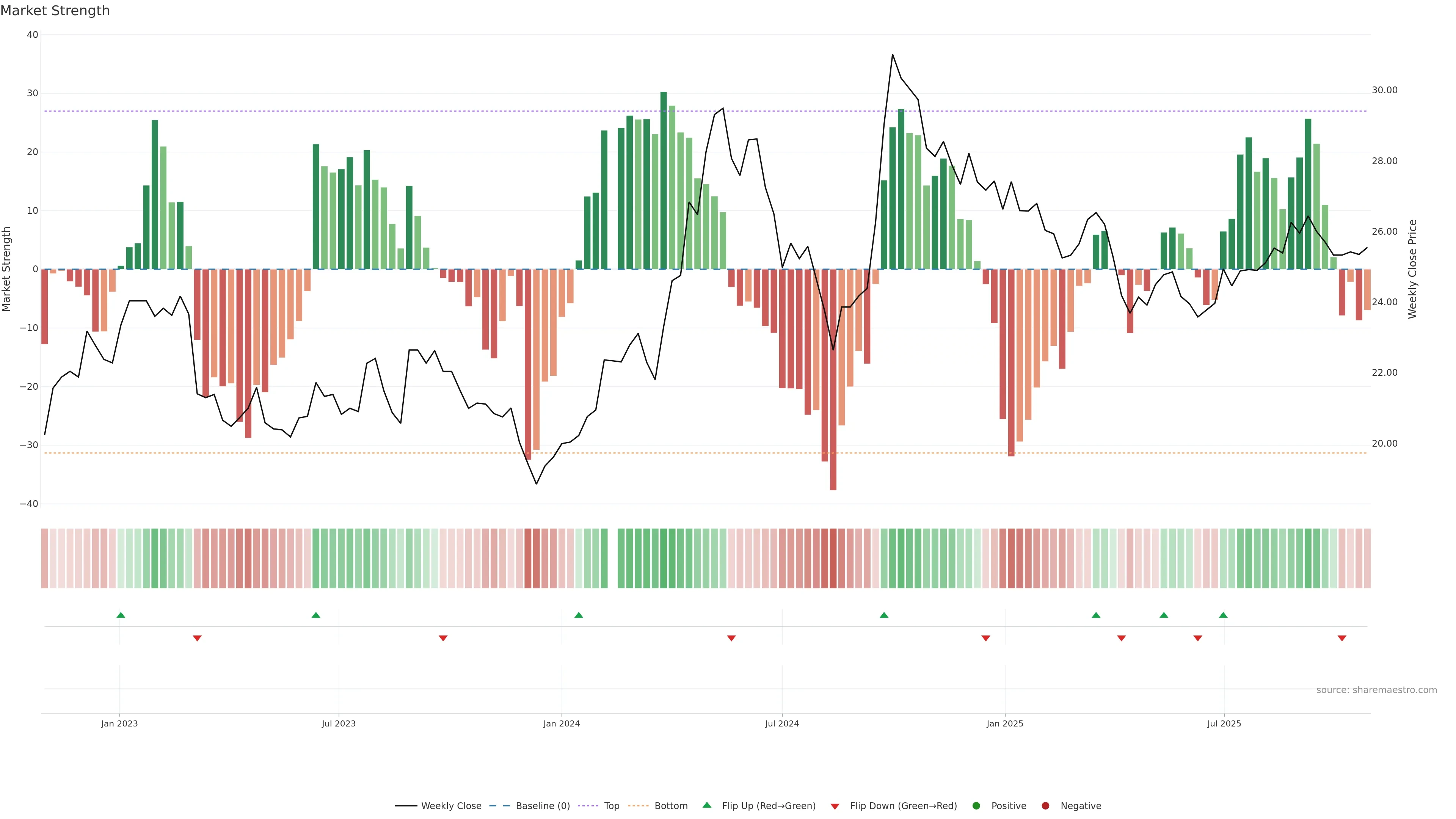This screenshot has height=819, width=1456.
Task: Click the Jan 2025 x-axis label
Action: click(x=1004, y=723)
